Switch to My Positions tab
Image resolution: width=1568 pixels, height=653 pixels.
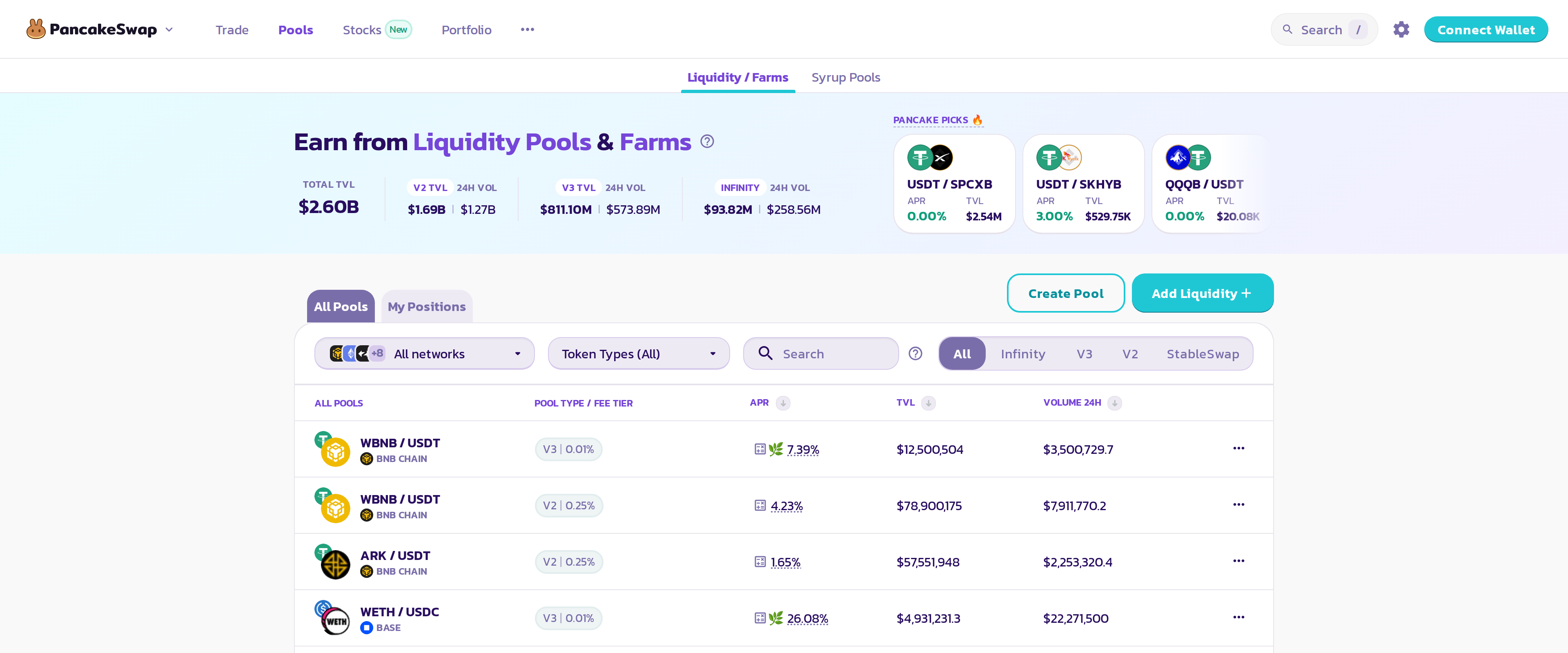pyautogui.click(x=426, y=306)
